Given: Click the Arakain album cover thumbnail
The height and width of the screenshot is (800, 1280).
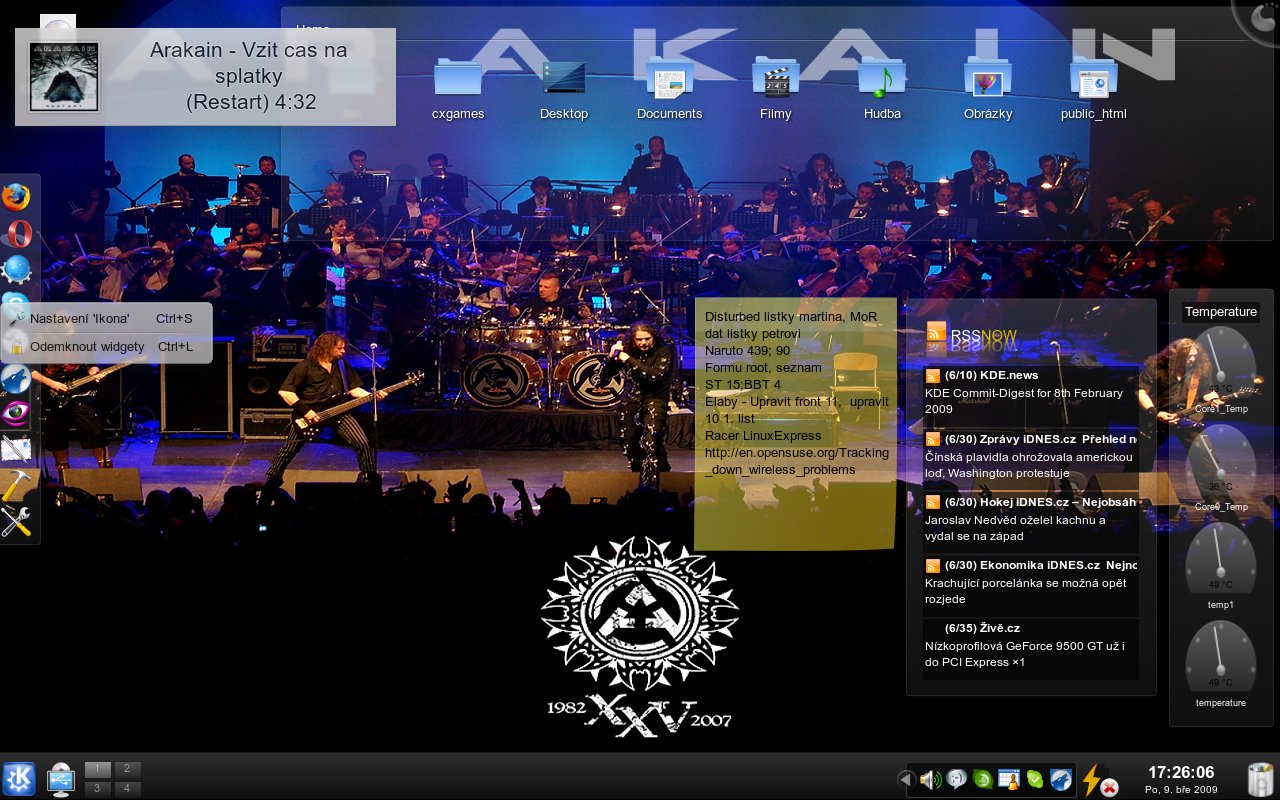Looking at the screenshot, I should (64, 76).
